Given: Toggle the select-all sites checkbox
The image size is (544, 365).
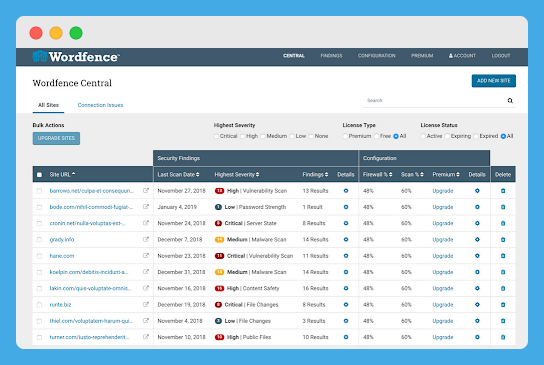Looking at the screenshot, I should [x=40, y=175].
